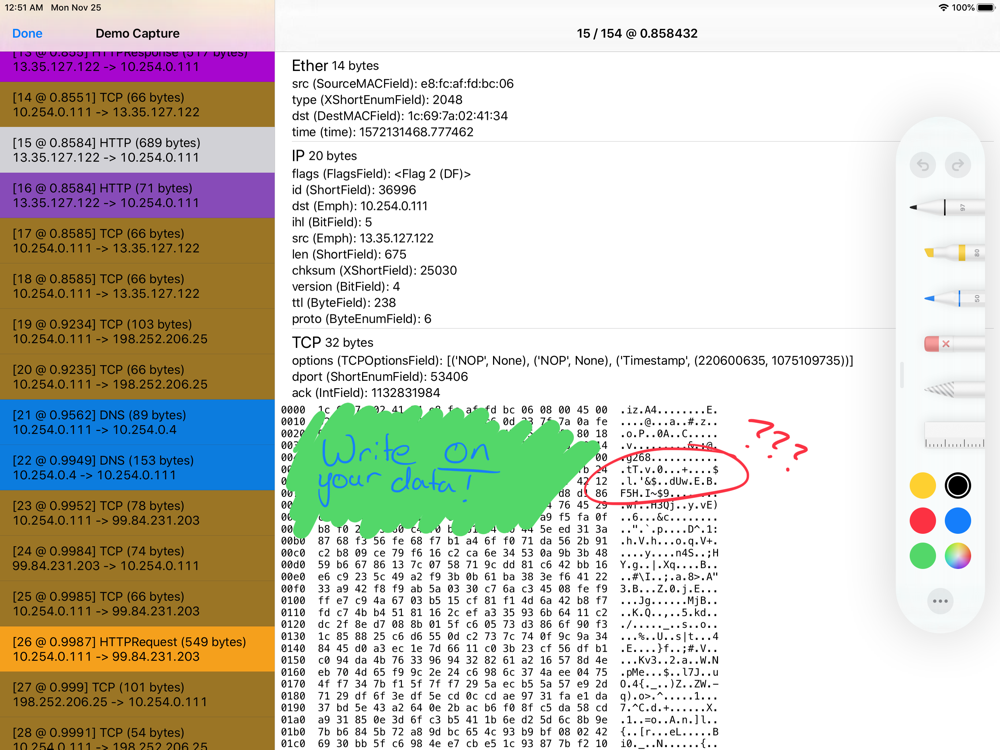This screenshot has height=750, width=1000.
Task: Redo the markup stroke
Action: (x=957, y=165)
